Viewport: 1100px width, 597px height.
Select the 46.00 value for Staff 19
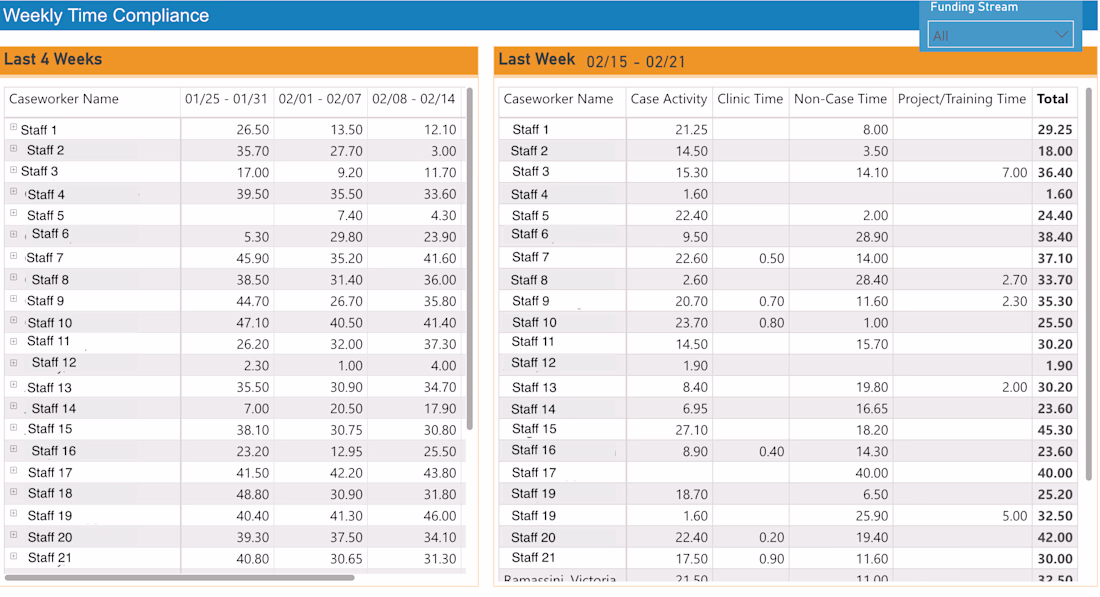click(x=440, y=516)
